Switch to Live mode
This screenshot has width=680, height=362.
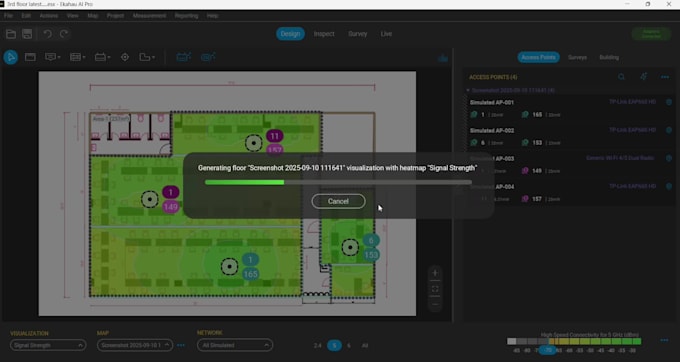pyautogui.click(x=386, y=34)
